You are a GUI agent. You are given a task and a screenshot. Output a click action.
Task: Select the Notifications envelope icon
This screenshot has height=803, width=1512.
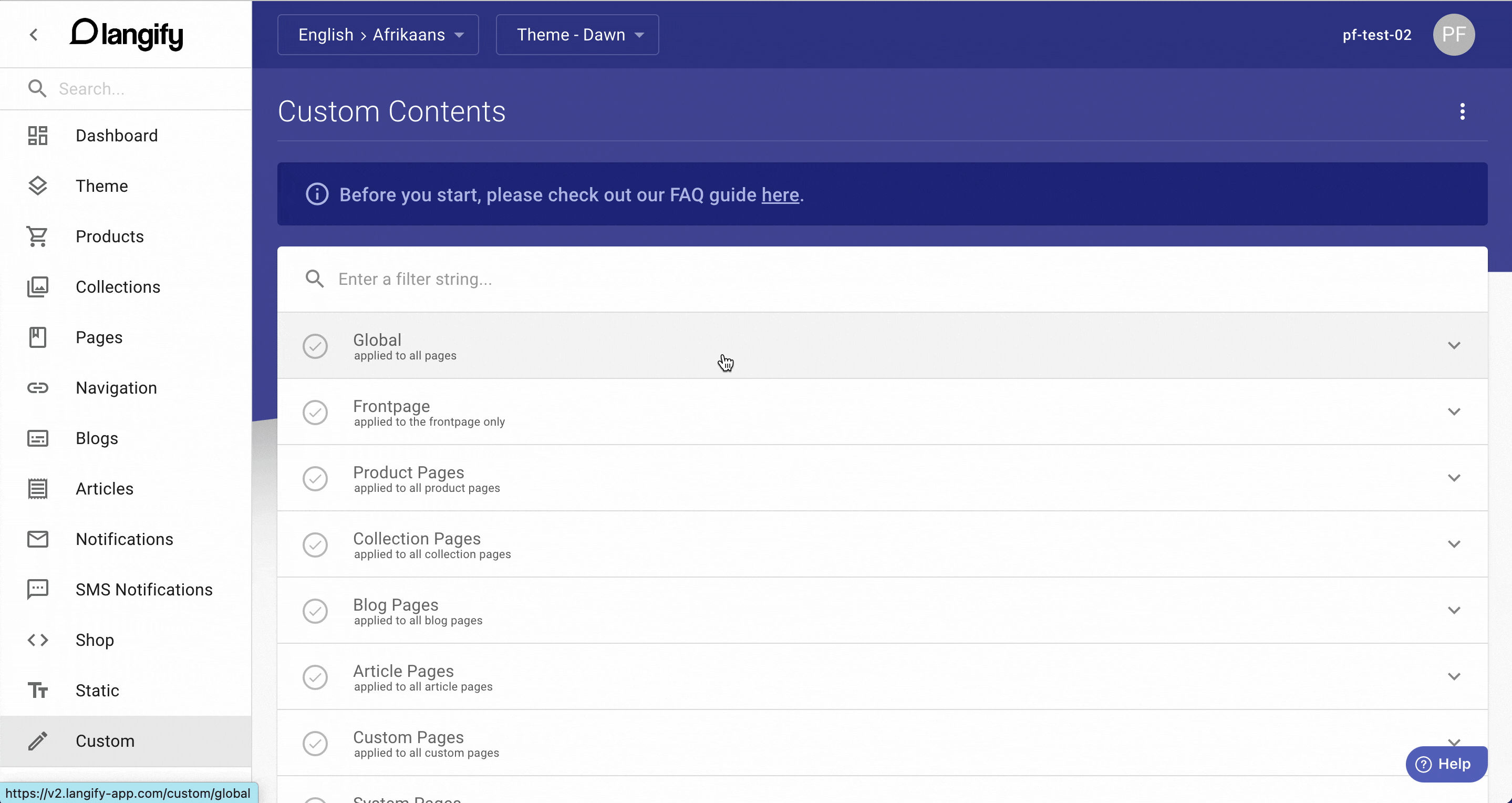point(38,539)
